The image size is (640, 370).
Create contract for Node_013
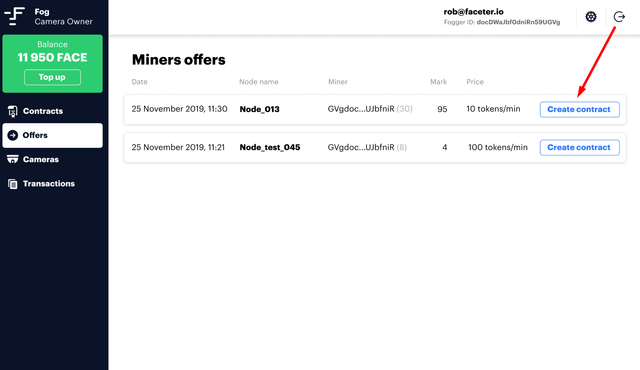[x=580, y=109]
